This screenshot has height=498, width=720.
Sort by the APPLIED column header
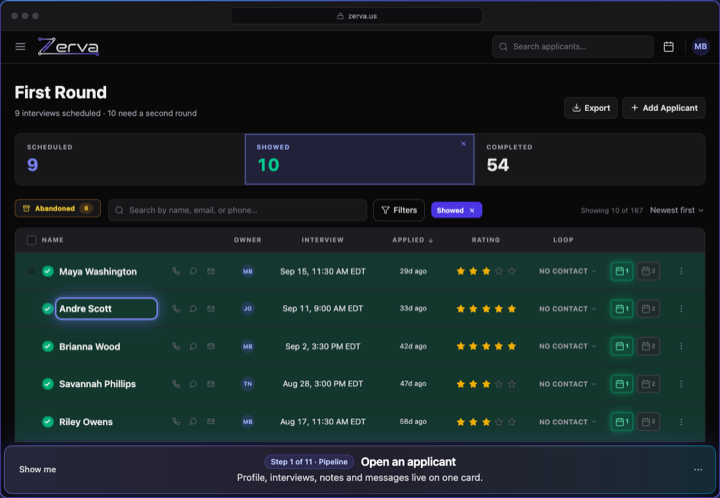pos(412,240)
